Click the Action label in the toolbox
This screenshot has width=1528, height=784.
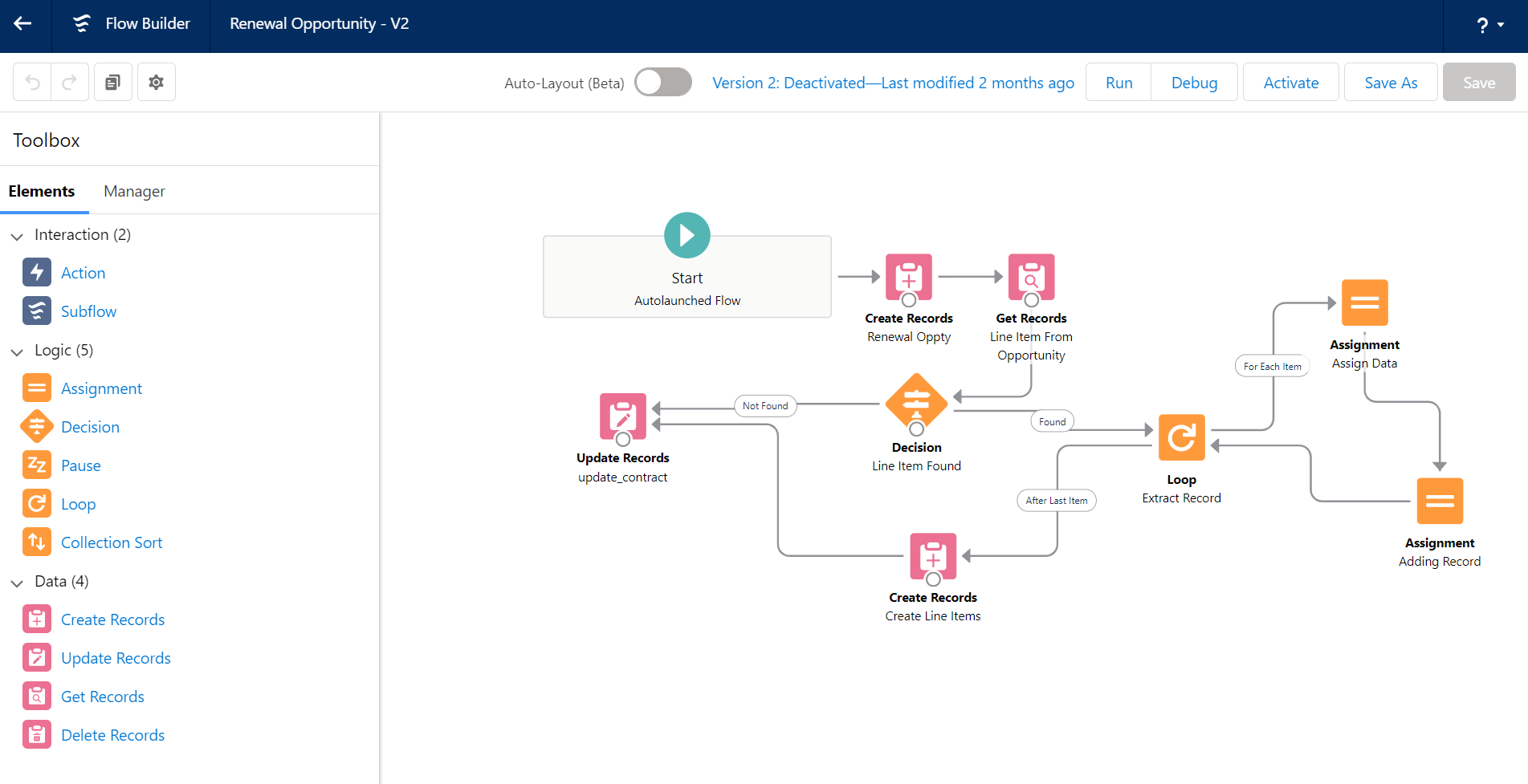83,273
